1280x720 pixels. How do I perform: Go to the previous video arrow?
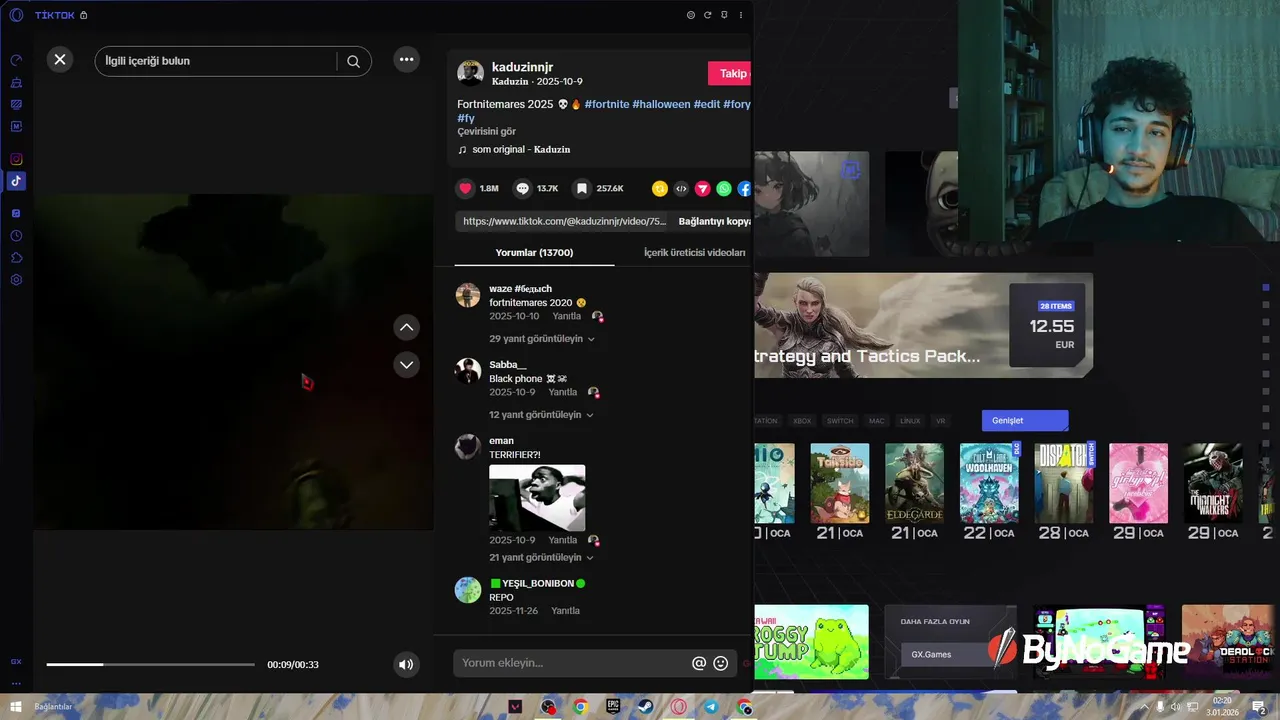[x=406, y=327]
